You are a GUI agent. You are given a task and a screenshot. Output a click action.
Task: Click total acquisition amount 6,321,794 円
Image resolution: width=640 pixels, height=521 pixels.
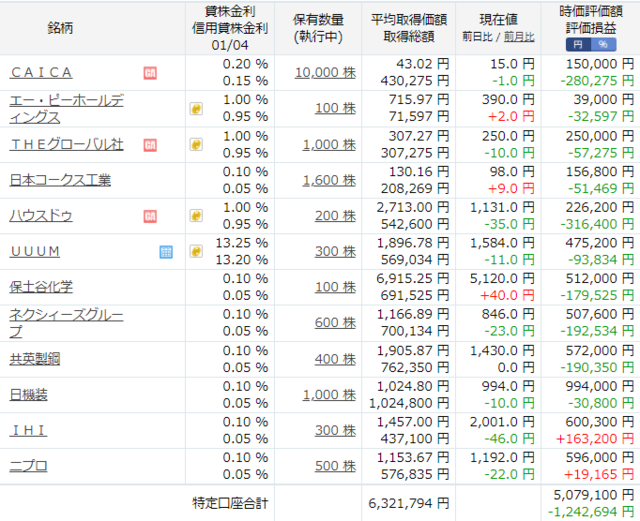pyautogui.click(x=409, y=503)
